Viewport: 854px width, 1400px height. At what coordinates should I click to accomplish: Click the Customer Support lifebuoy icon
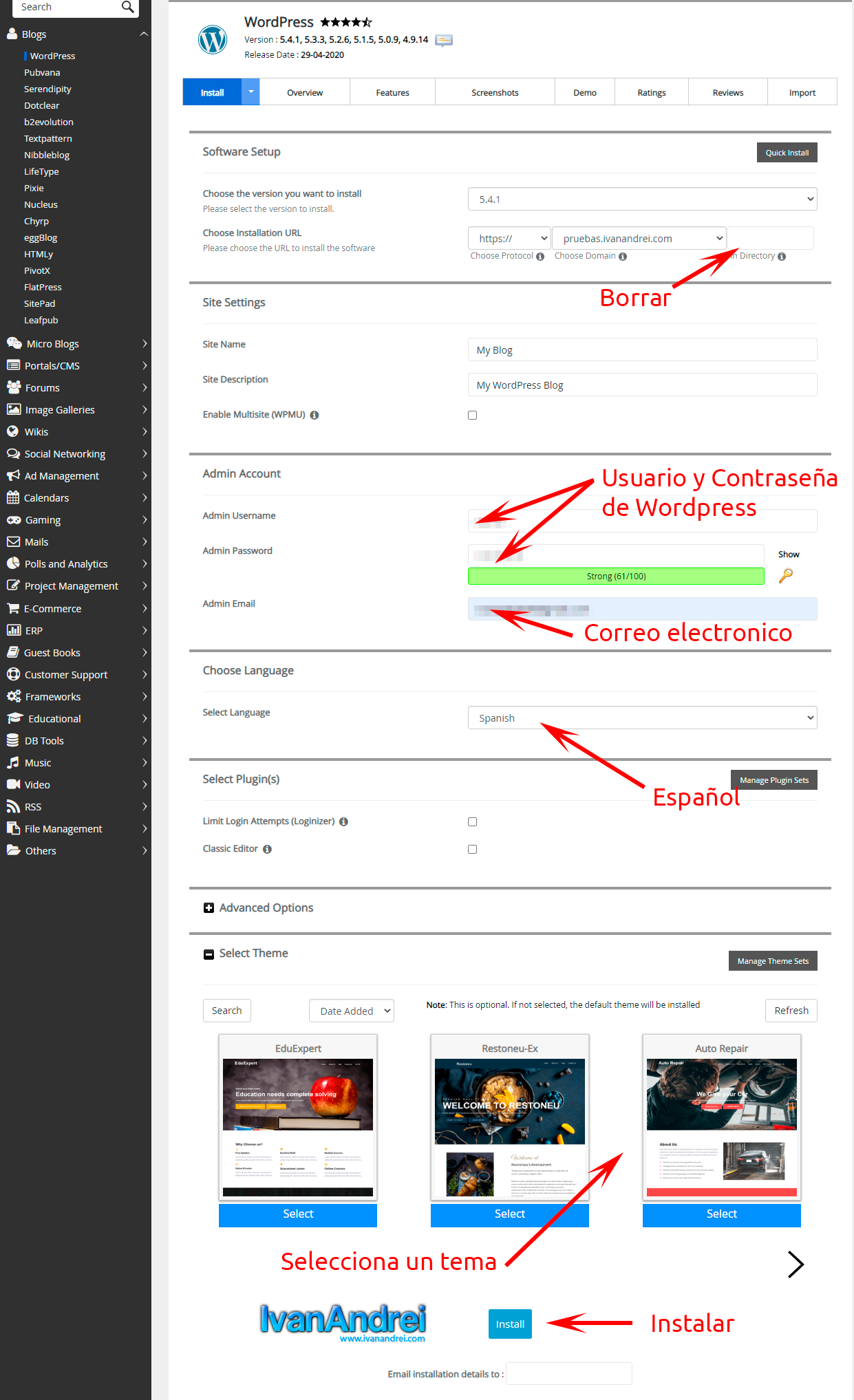pos(13,674)
